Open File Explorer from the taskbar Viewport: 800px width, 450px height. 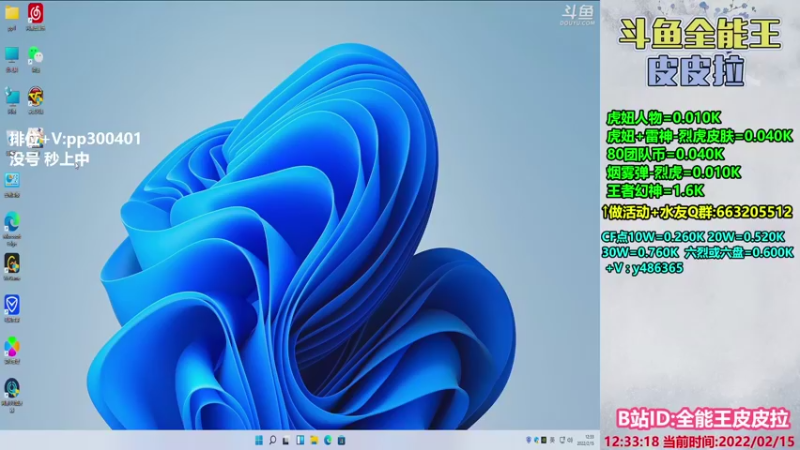point(314,440)
